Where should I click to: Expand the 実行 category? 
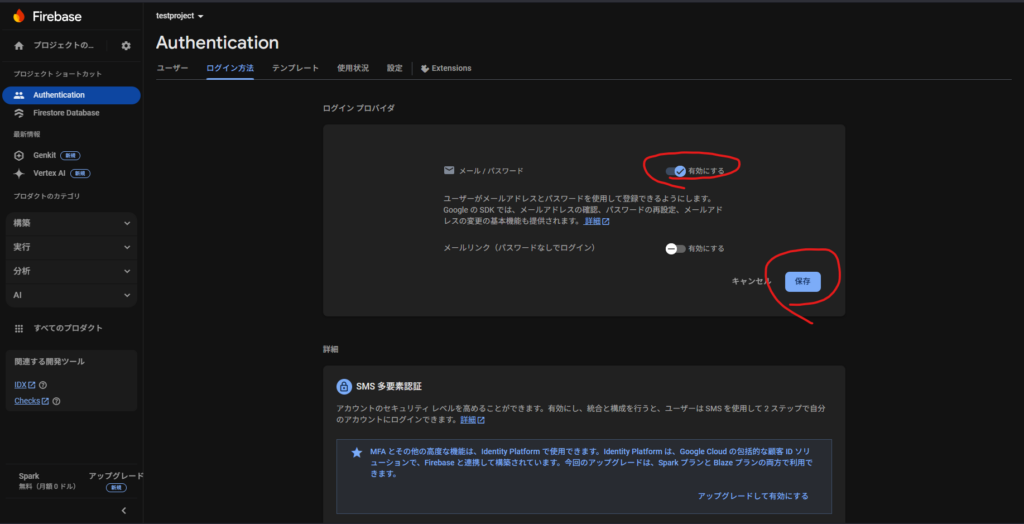point(72,248)
